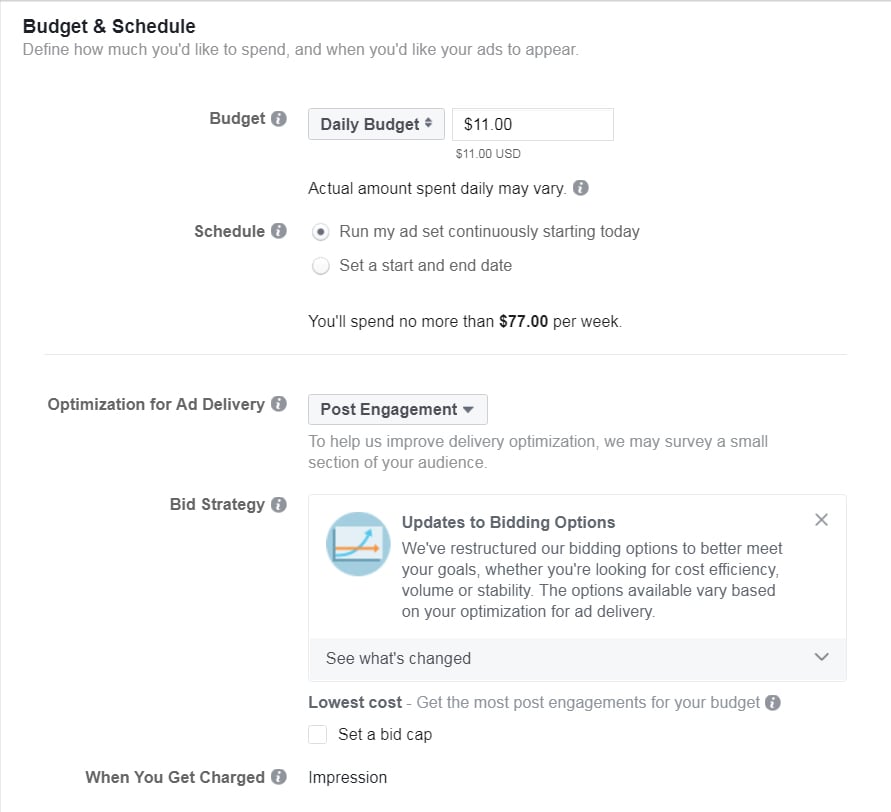Image resolution: width=891 pixels, height=812 pixels.
Task: Dismiss the Updates to Bidding Options notice
Action: point(821,520)
